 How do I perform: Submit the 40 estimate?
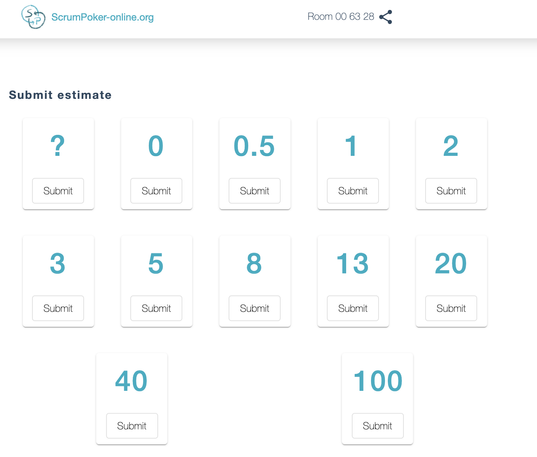click(132, 426)
